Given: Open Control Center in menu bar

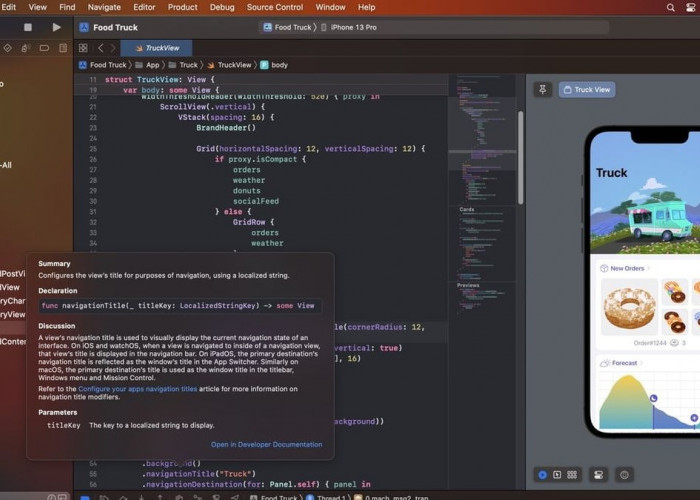Looking at the screenshot, I should click(x=691, y=8).
